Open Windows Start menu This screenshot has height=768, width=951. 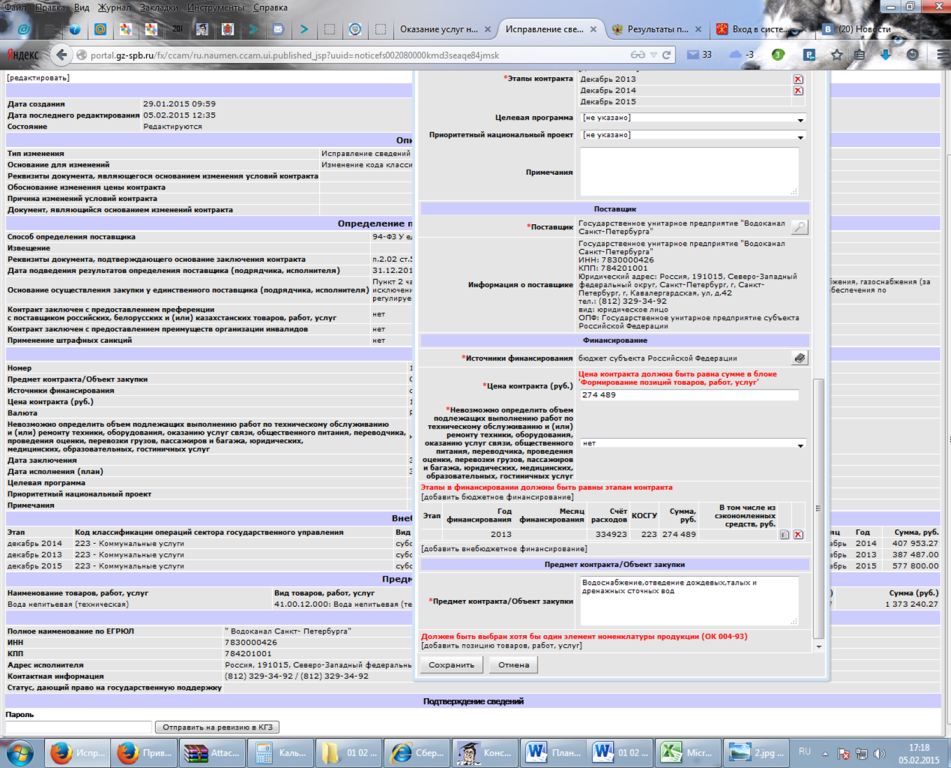point(21,754)
